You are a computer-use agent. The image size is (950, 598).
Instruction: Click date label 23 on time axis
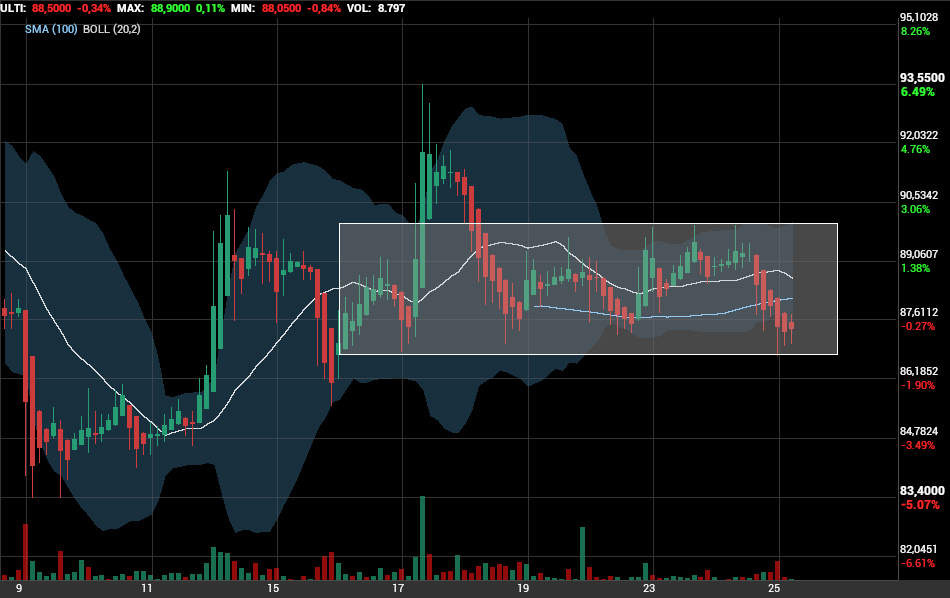(649, 588)
